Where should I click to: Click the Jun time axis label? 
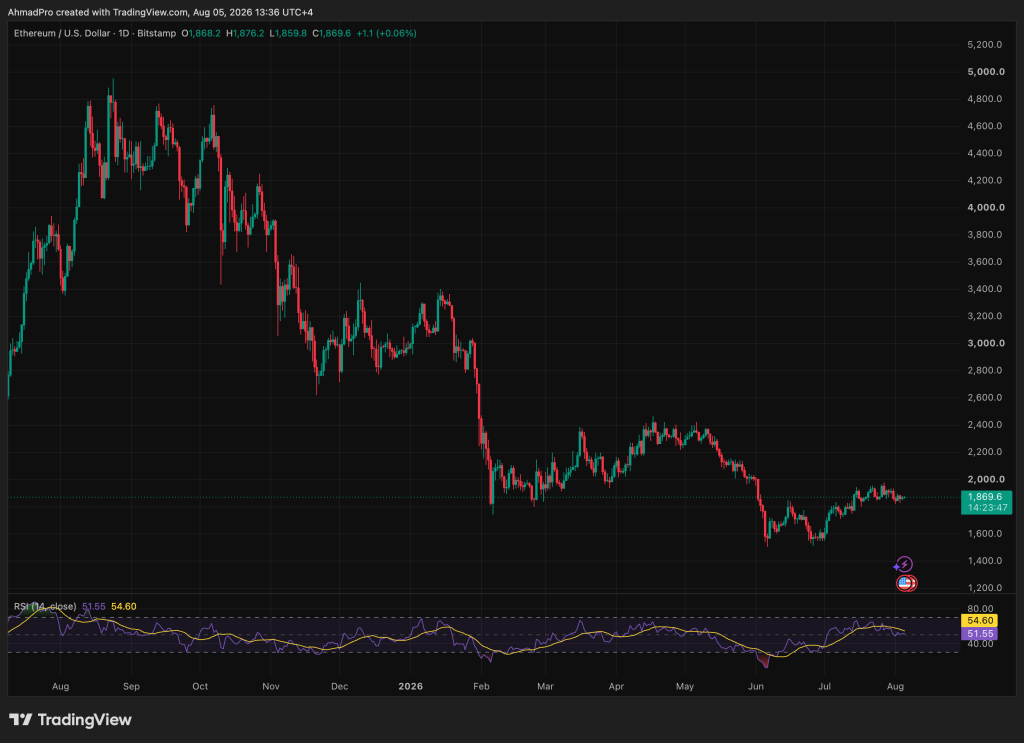(x=756, y=686)
